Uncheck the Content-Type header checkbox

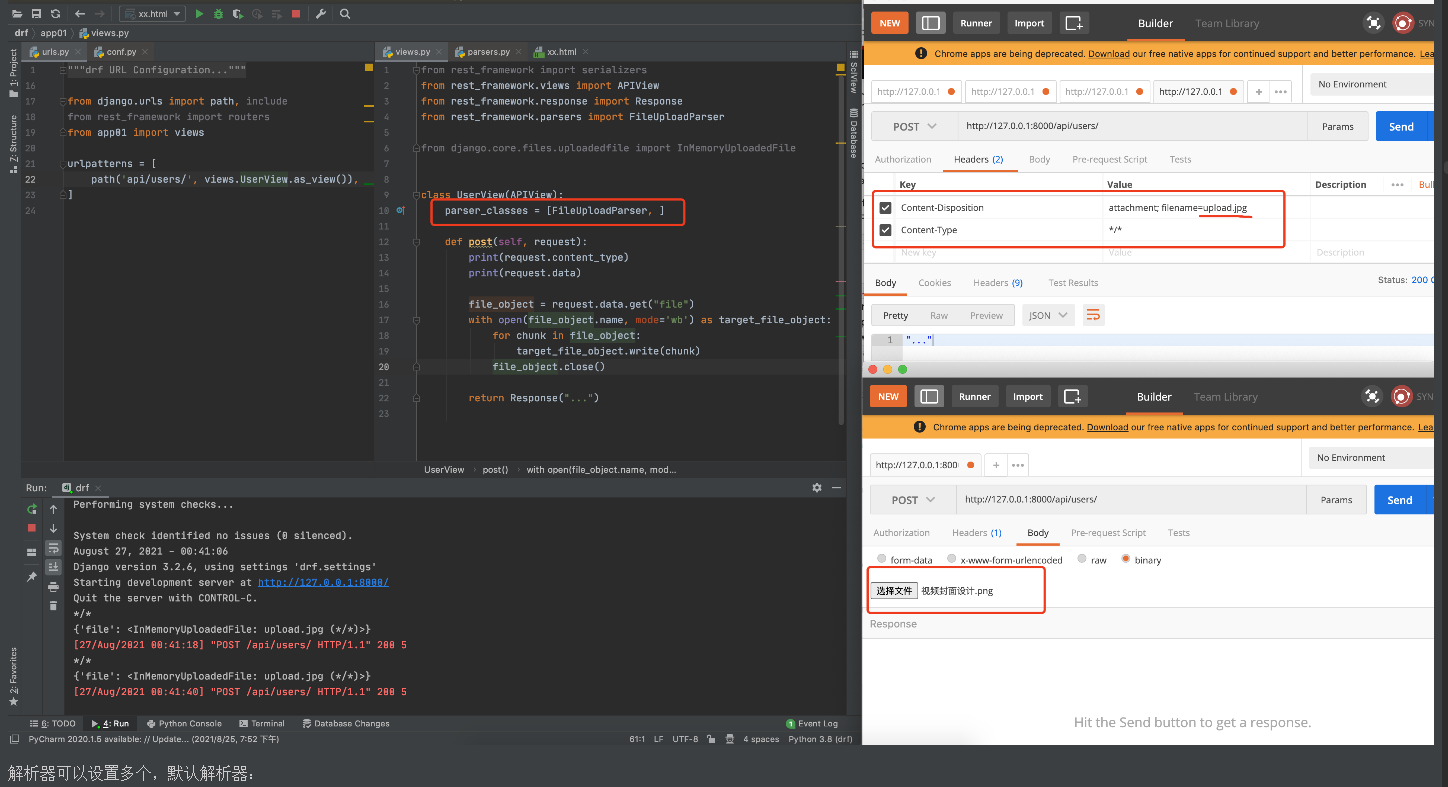click(885, 230)
